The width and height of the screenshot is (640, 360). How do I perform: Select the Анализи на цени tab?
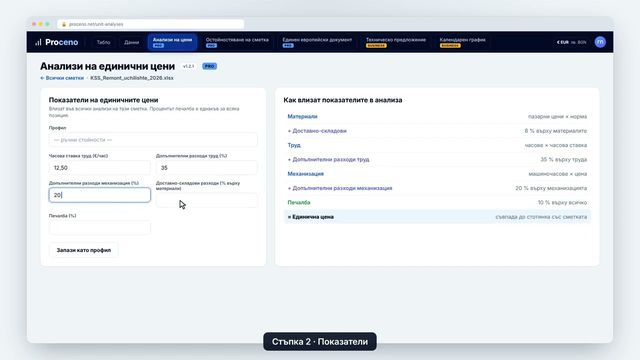pos(172,42)
